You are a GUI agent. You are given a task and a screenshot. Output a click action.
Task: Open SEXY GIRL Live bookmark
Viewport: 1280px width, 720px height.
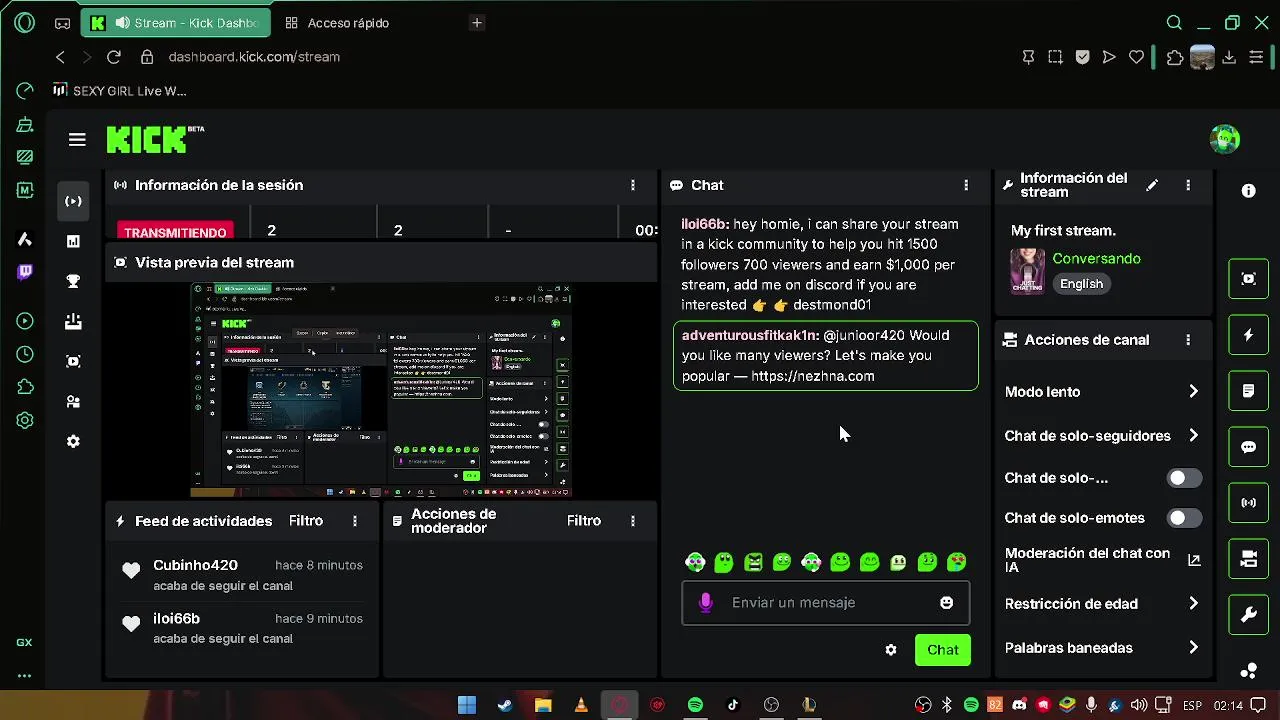[121, 91]
